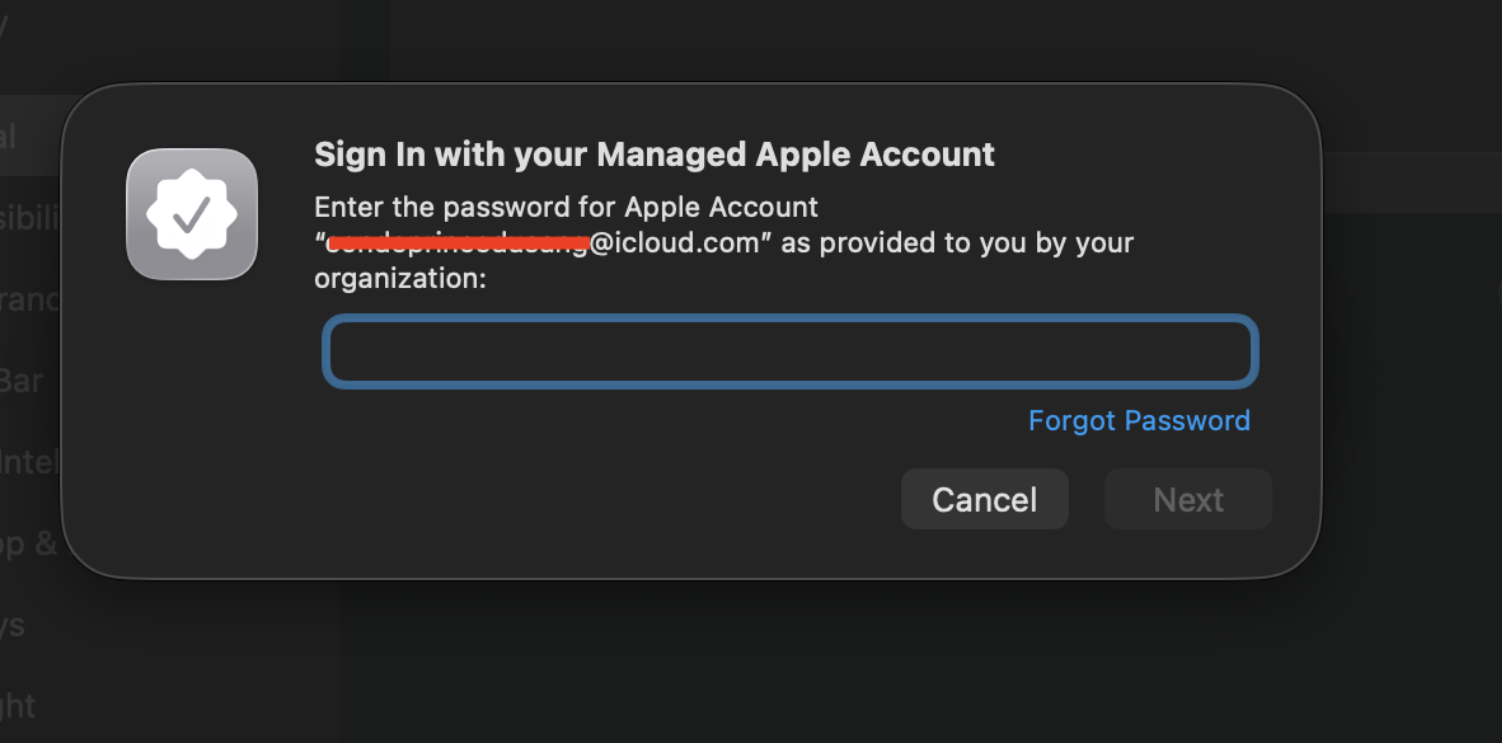The width and height of the screenshot is (1502, 743).
Task: Open the Forgot Password link
Action: click(x=1138, y=420)
